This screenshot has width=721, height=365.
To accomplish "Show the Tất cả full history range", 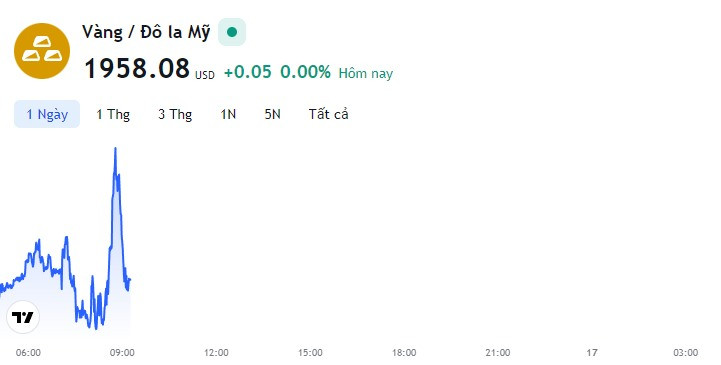I will [328, 114].
